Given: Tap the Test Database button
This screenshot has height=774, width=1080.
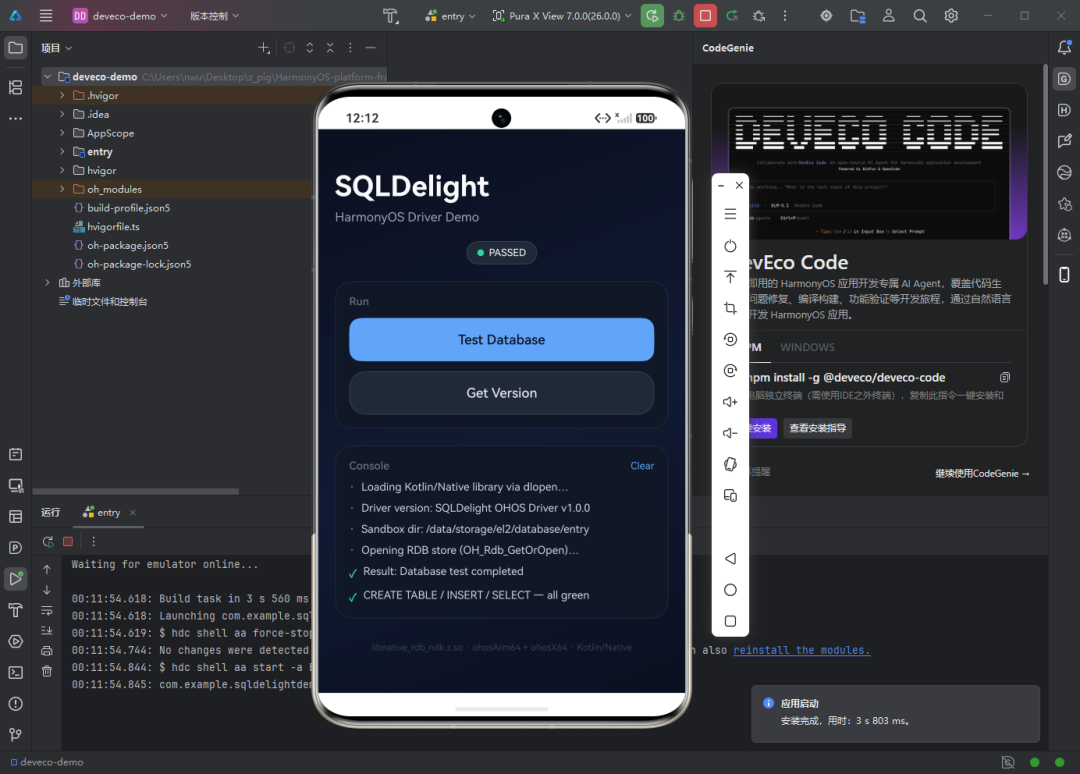Looking at the screenshot, I should tap(501, 339).
